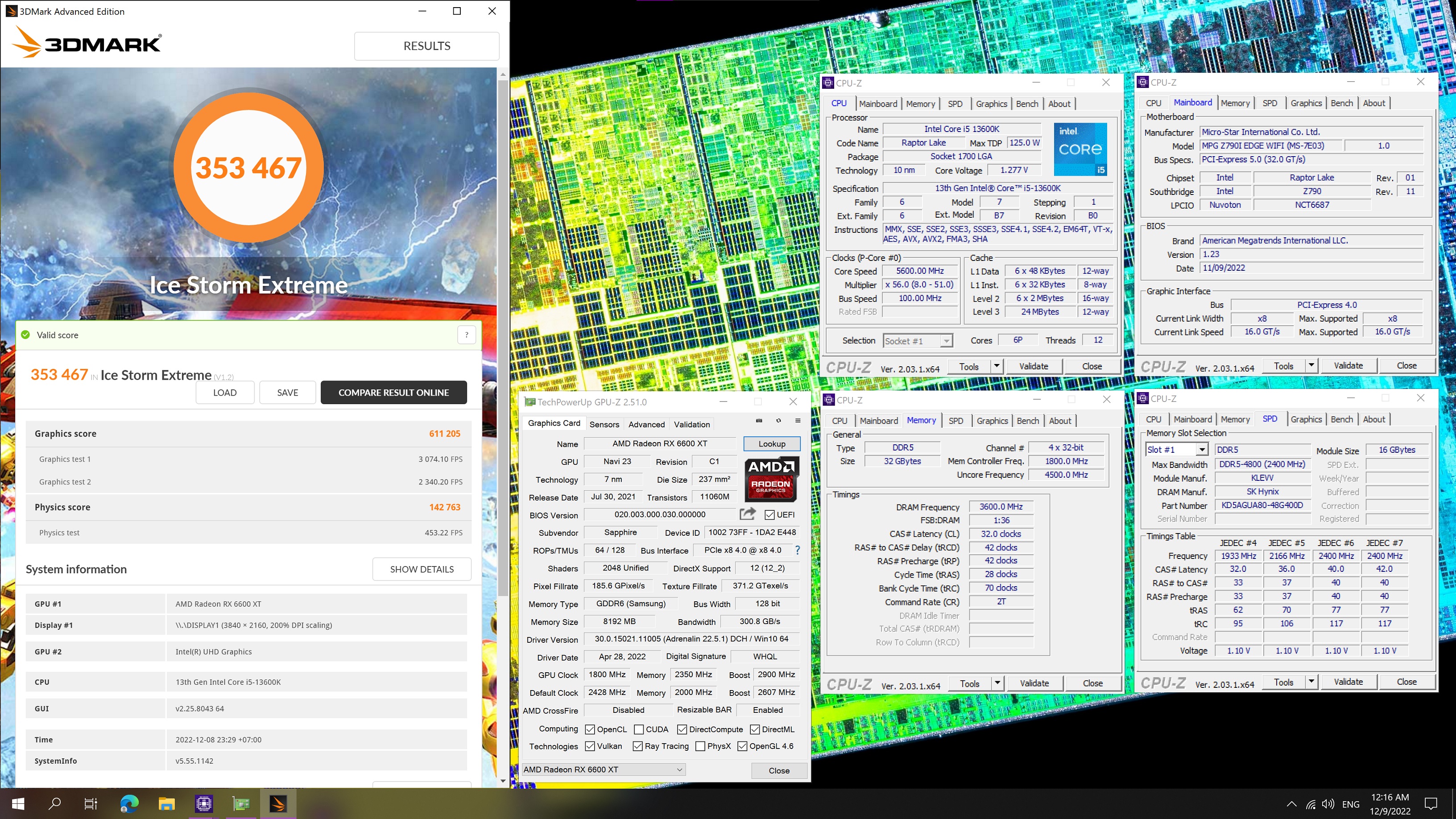Viewport: 1456px width, 819px height.
Task: Click the SAVE button in 3DMark
Action: tap(287, 392)
